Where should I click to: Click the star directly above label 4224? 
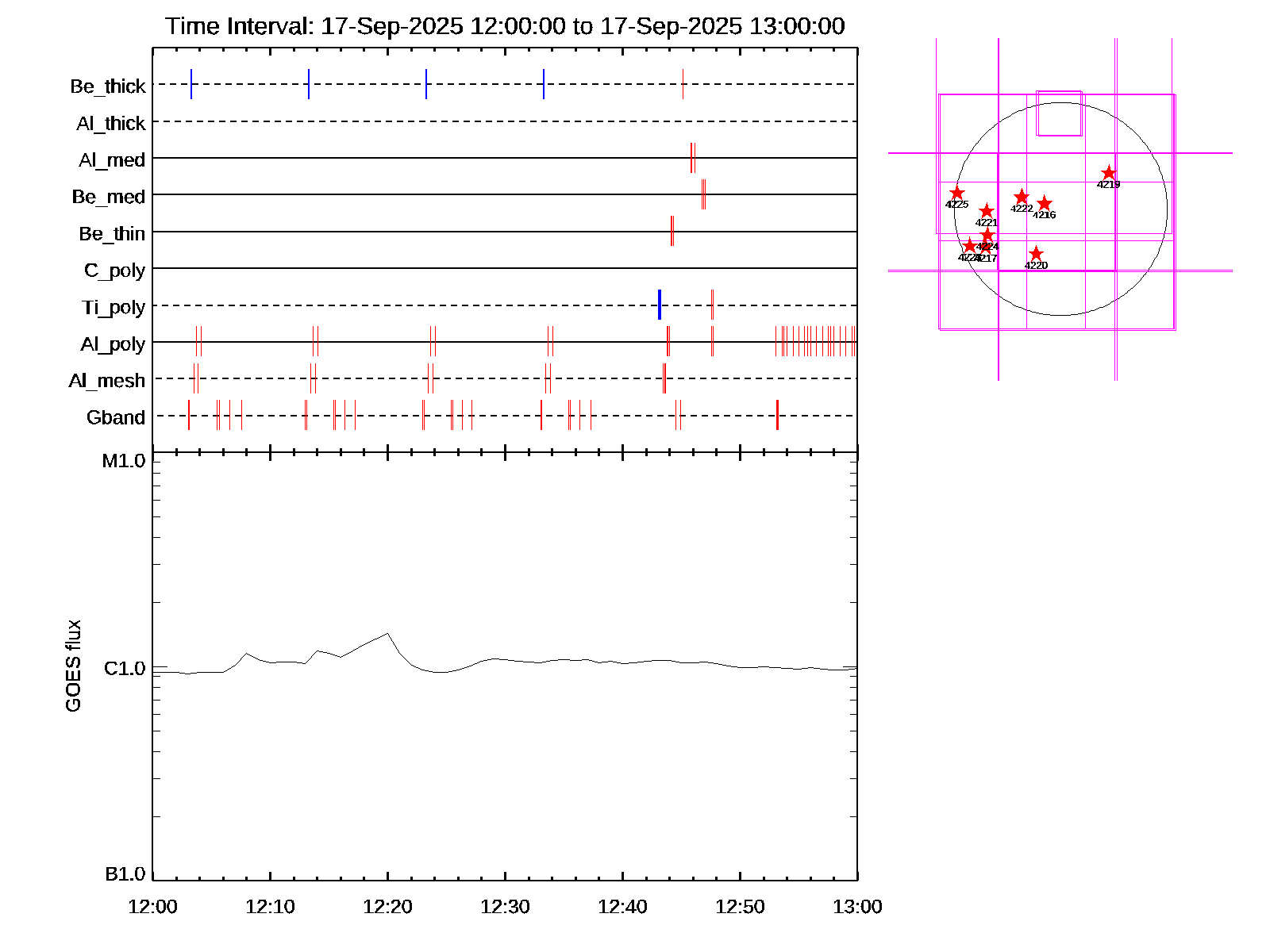(987, 236)
